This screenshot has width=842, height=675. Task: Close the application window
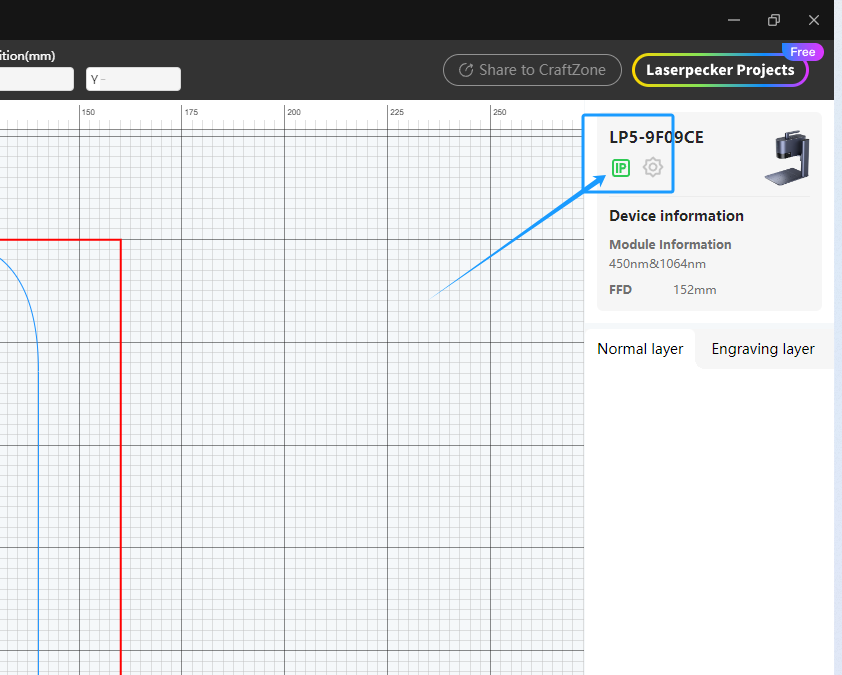(814, 20)
